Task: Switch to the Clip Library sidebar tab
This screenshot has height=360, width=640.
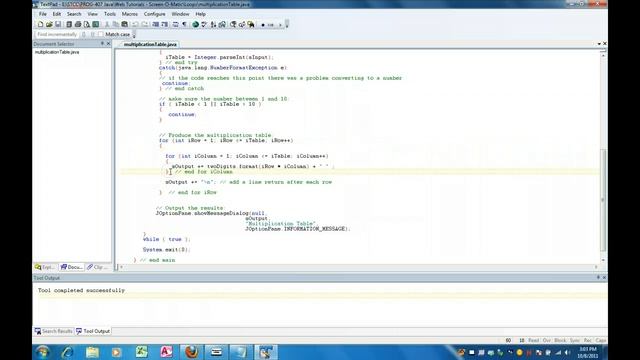Action: [x=98, y=267]
